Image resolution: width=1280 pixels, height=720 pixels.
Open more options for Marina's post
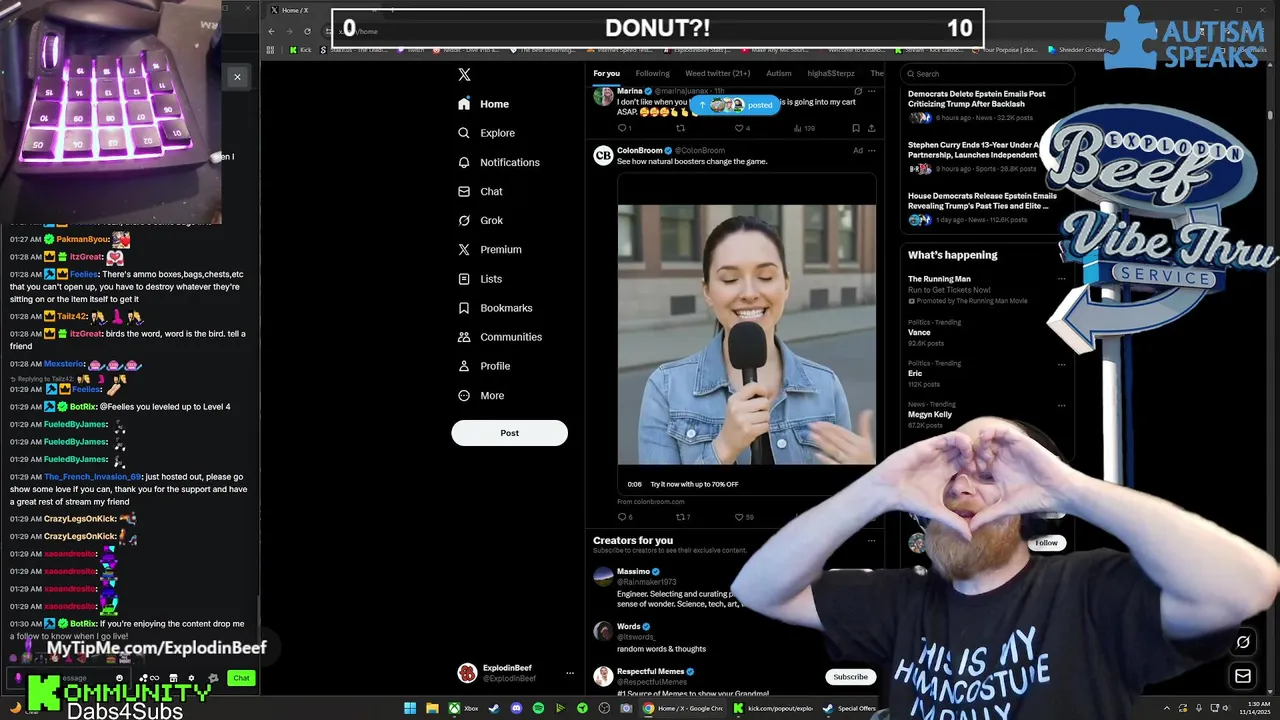(872, 91)
